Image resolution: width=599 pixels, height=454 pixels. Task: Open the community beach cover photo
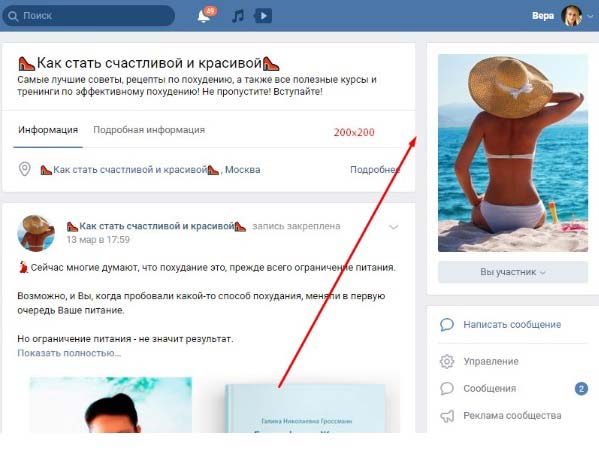[x=513, y=153]
